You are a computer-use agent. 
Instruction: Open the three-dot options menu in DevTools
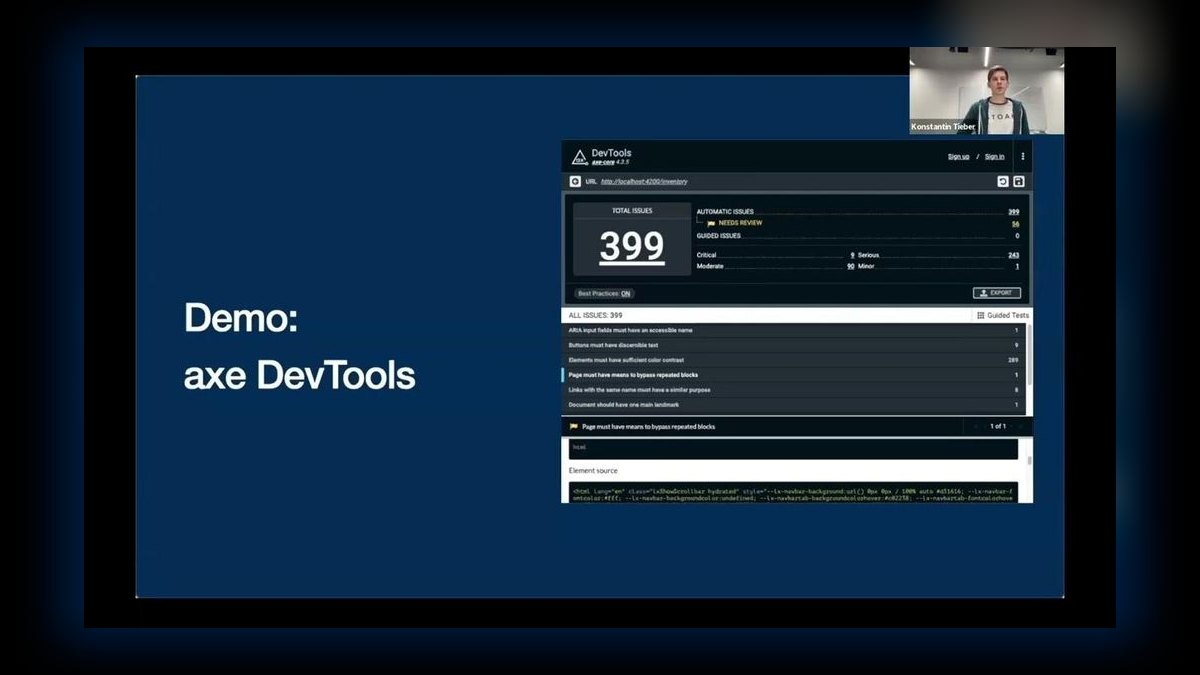coord(1022,156)
